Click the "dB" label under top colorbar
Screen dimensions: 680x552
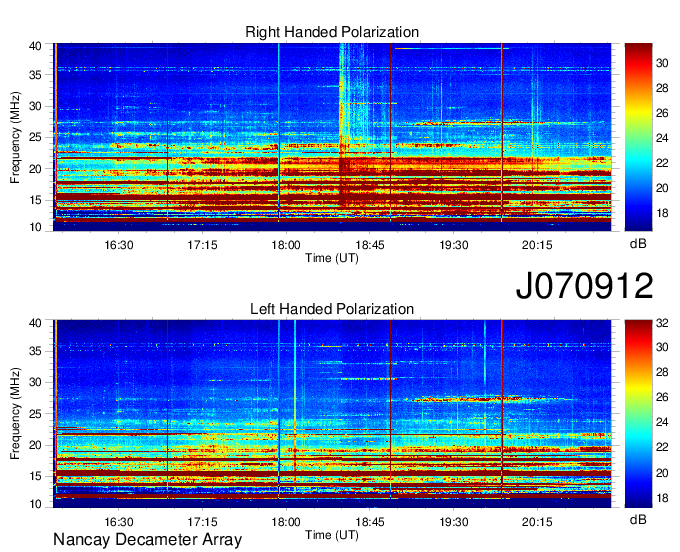pos(638,244)
